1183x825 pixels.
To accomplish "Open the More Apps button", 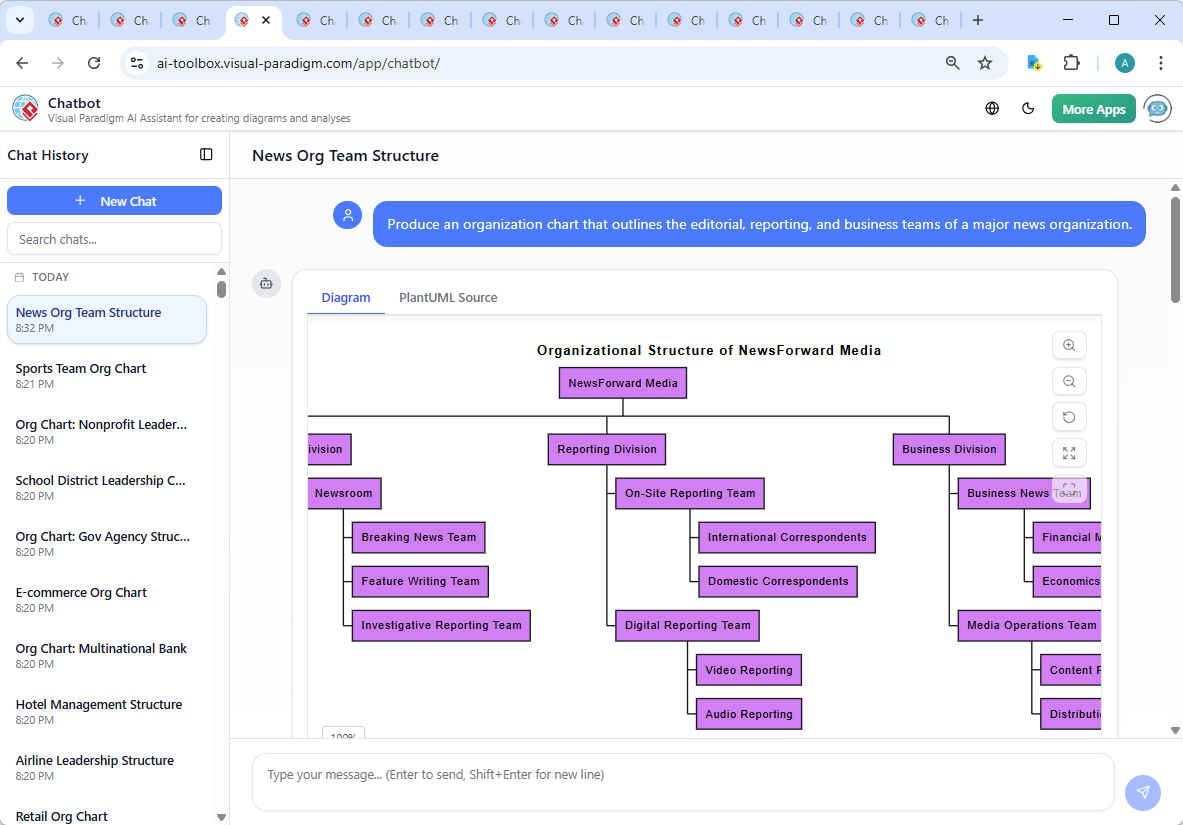I will (1093, 108).
